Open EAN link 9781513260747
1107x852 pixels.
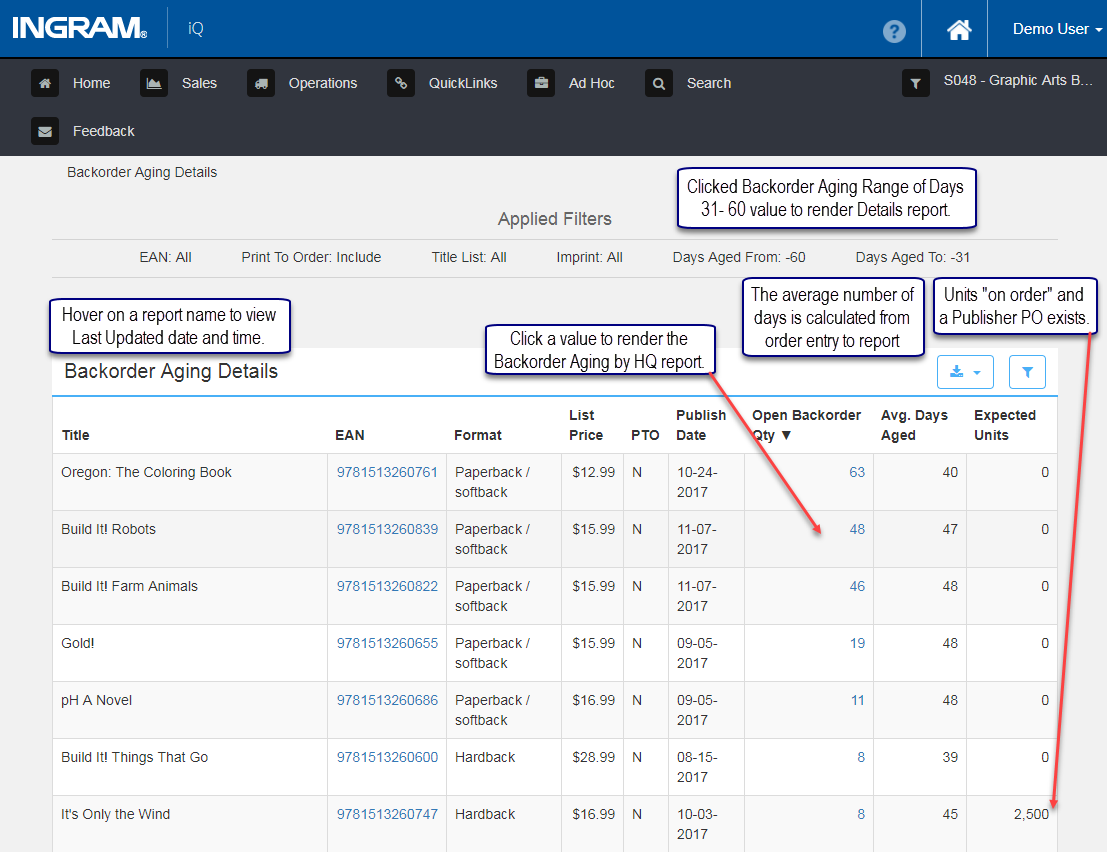click(387, 814)
